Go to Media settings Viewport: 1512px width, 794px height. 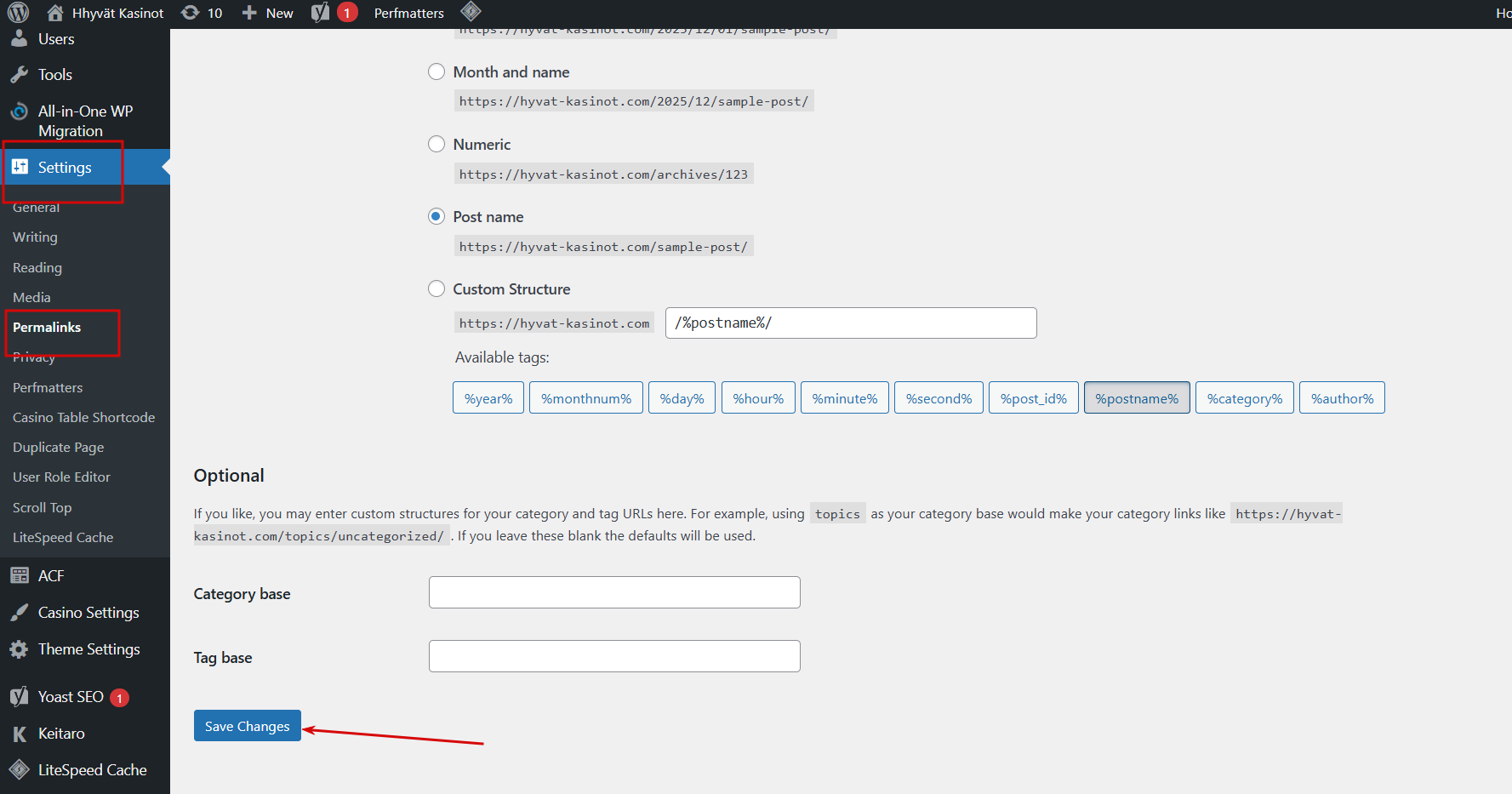[31, 297]
